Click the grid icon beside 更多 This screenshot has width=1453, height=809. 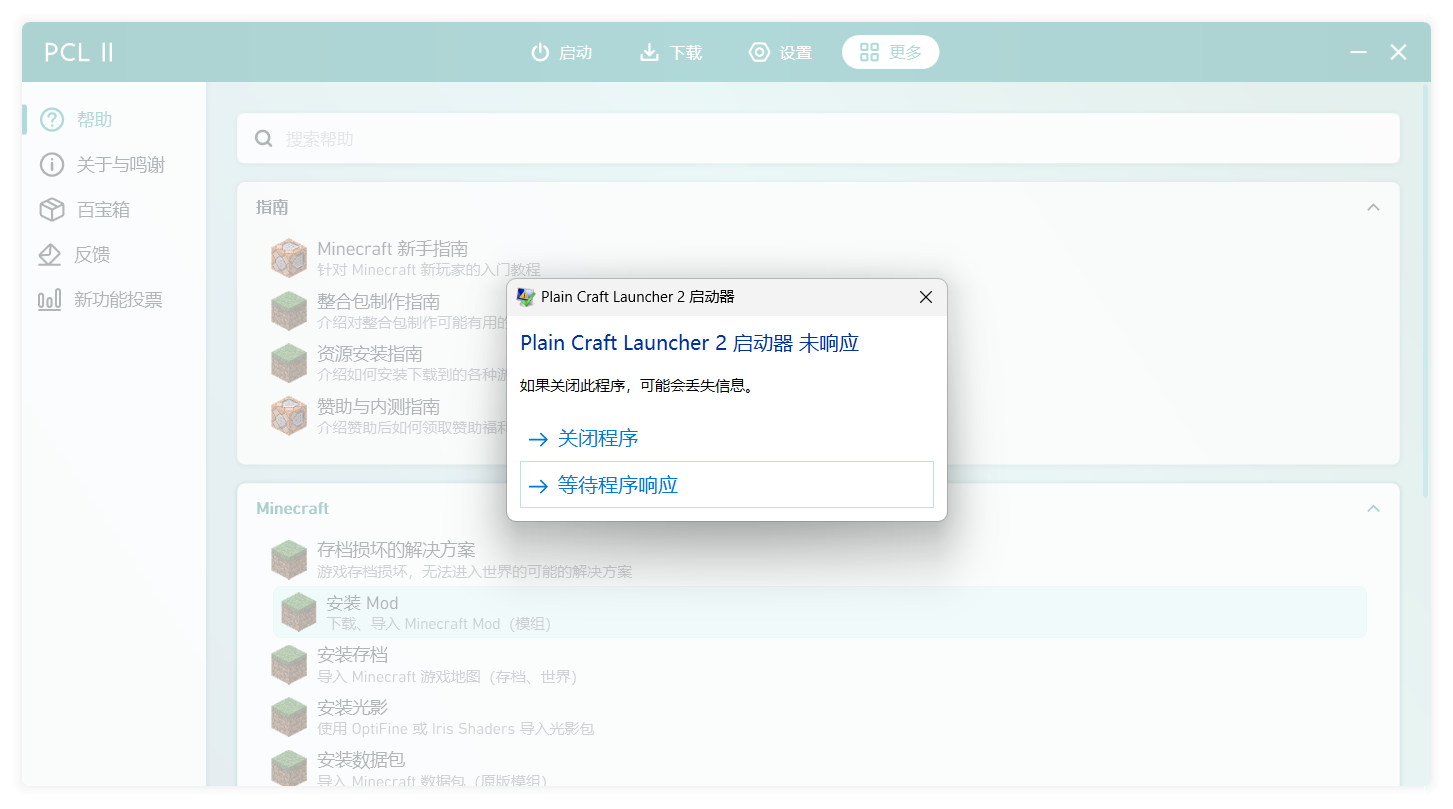pyautogui.click(x=869, y=52)
